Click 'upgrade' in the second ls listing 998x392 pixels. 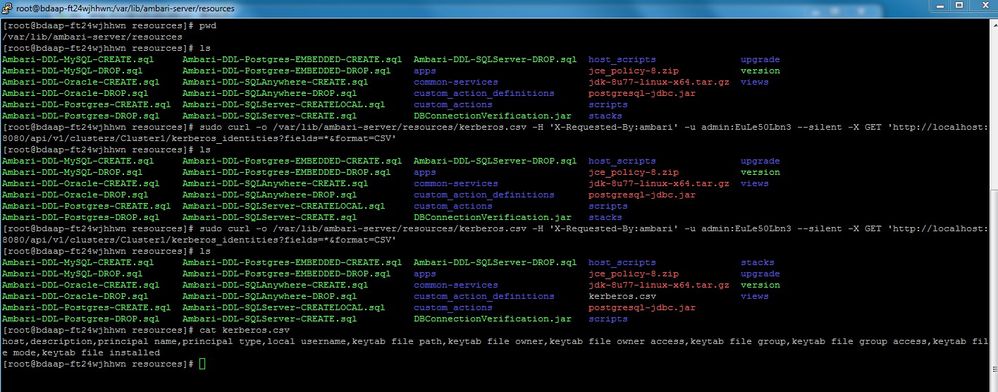(x=760, y=161)
